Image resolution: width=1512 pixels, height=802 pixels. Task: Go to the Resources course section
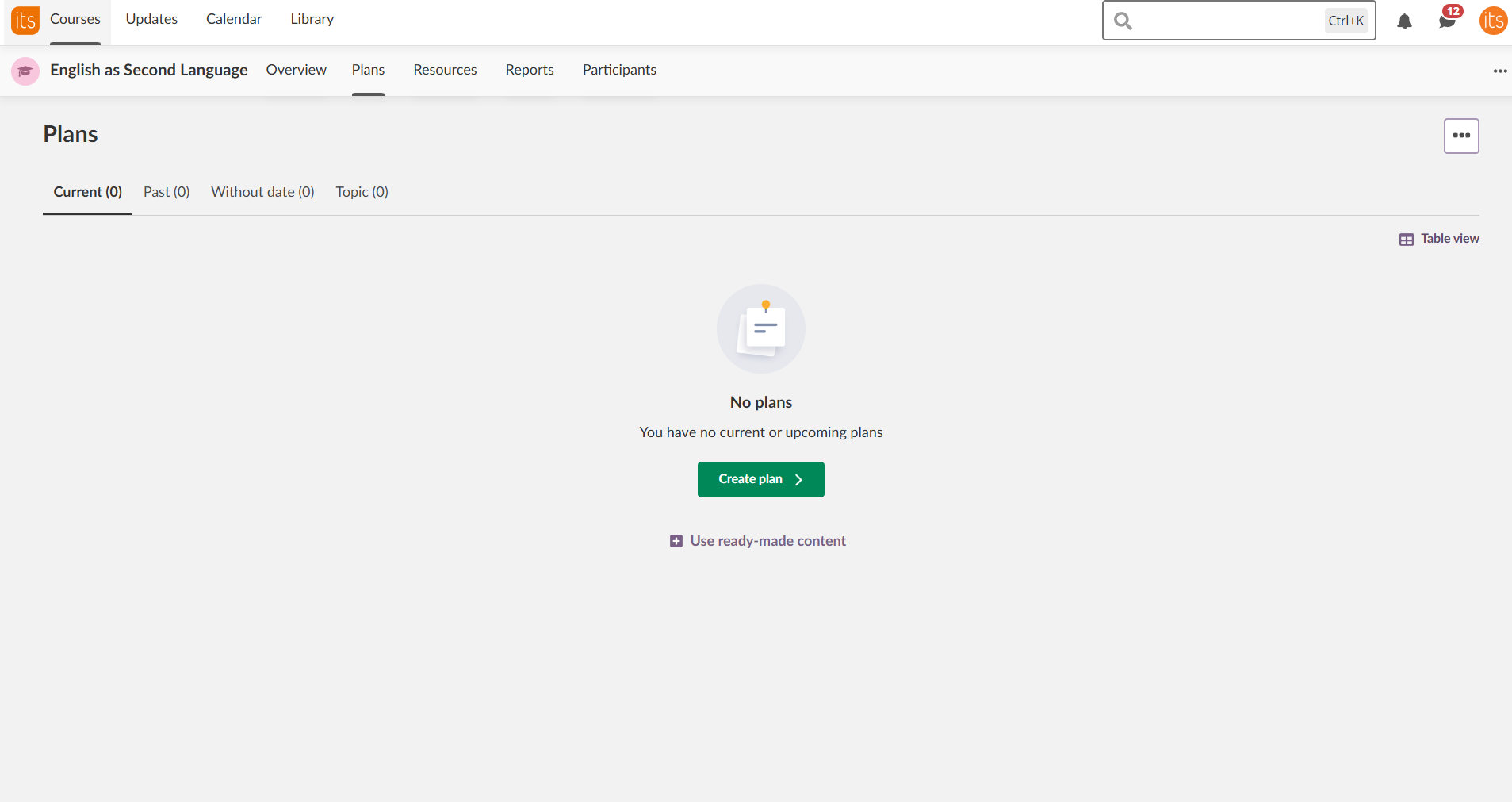point(445,70)
